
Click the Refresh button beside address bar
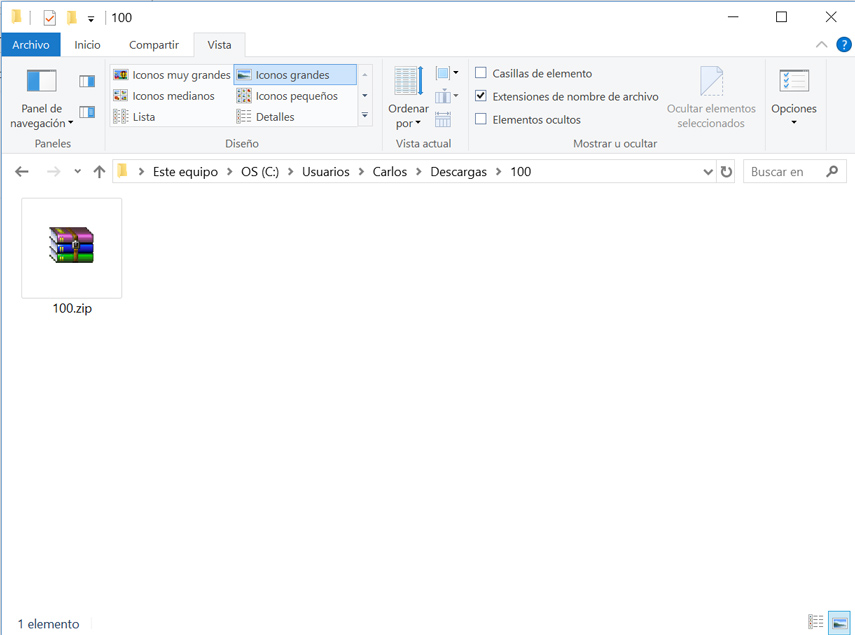coord(726,172)
